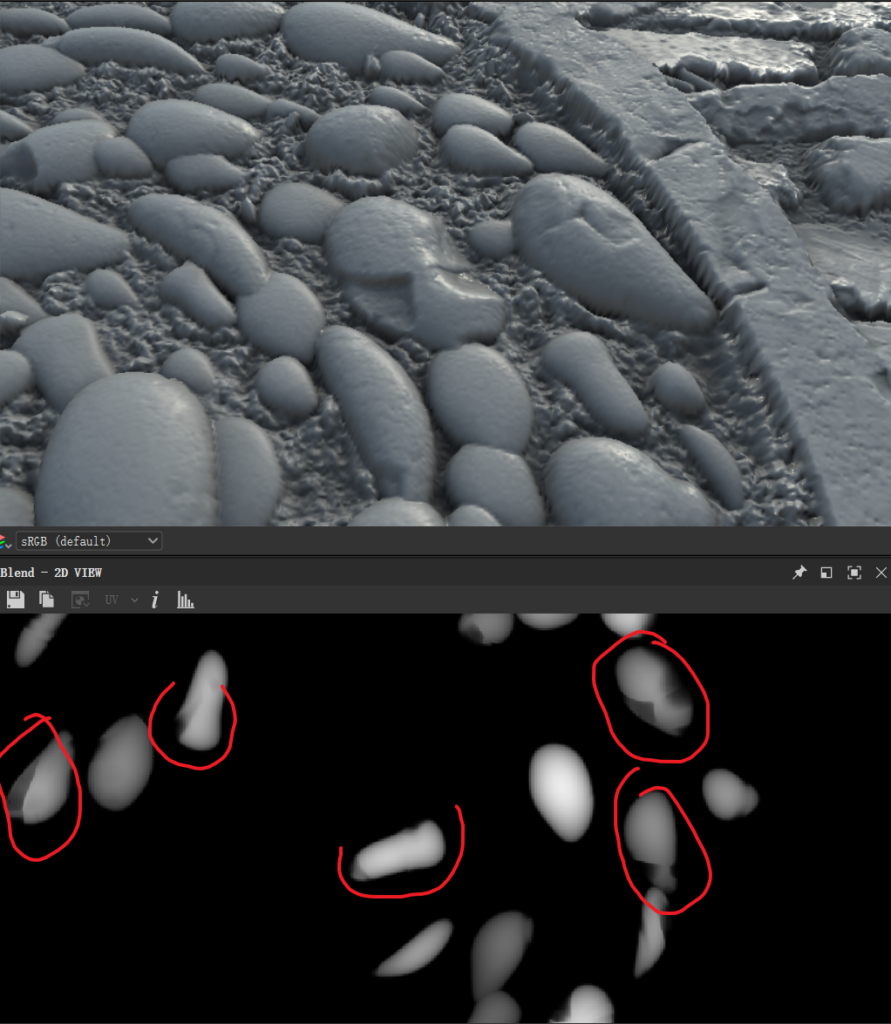
Task: Toggle the histogram display in 2D view
Action: 186,600
